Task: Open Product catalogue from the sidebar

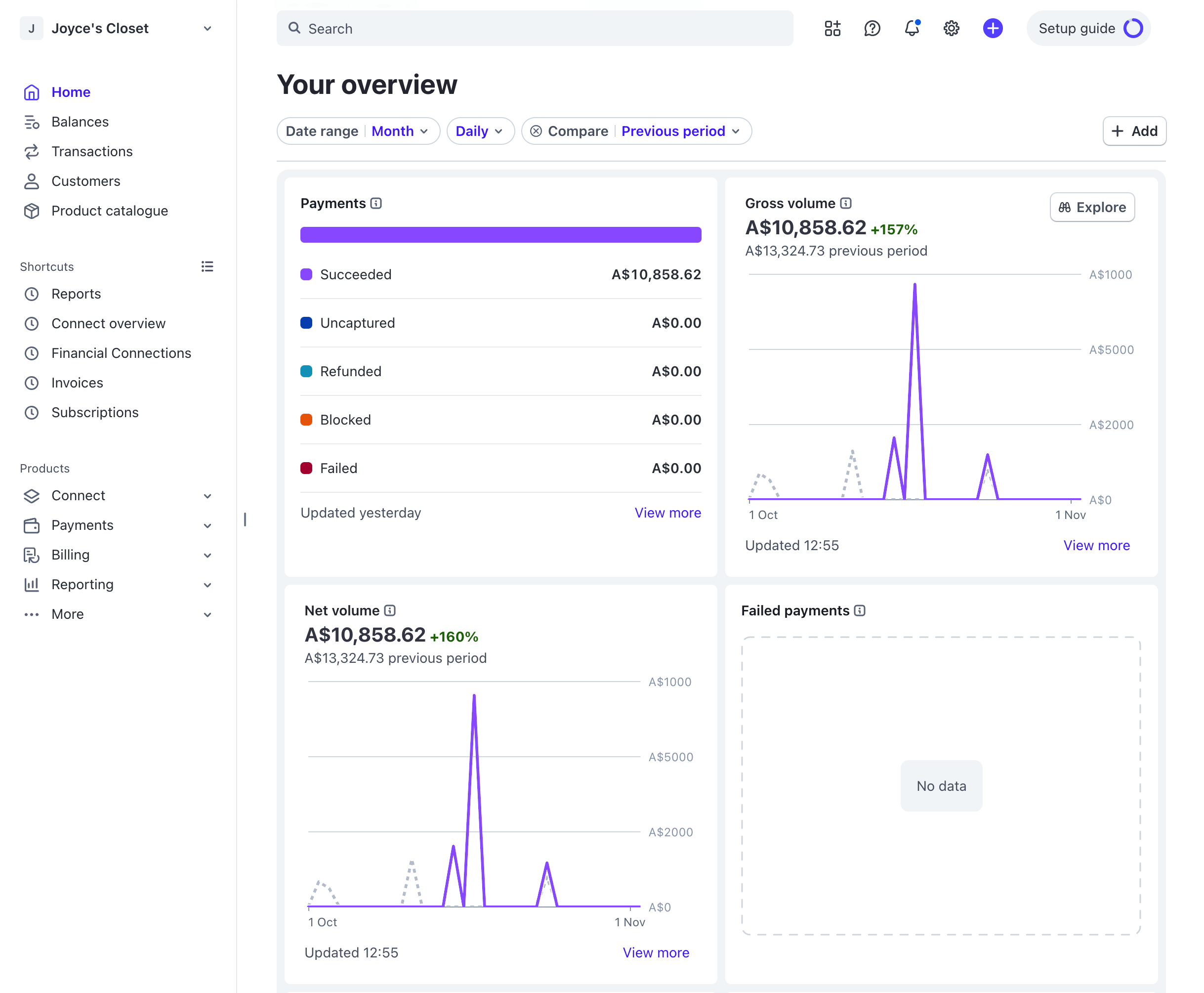Action: pyautogui.click(x=109, y=211)
